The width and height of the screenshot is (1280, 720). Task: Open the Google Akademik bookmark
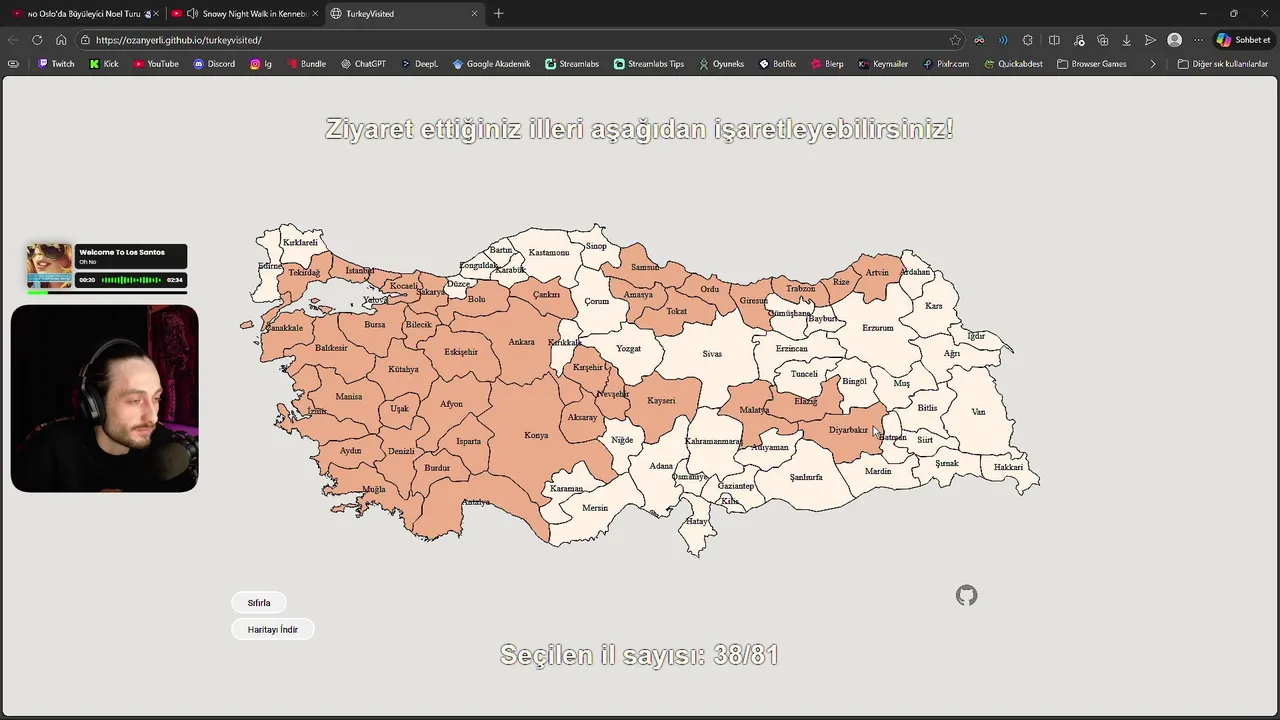pos(491,64)
